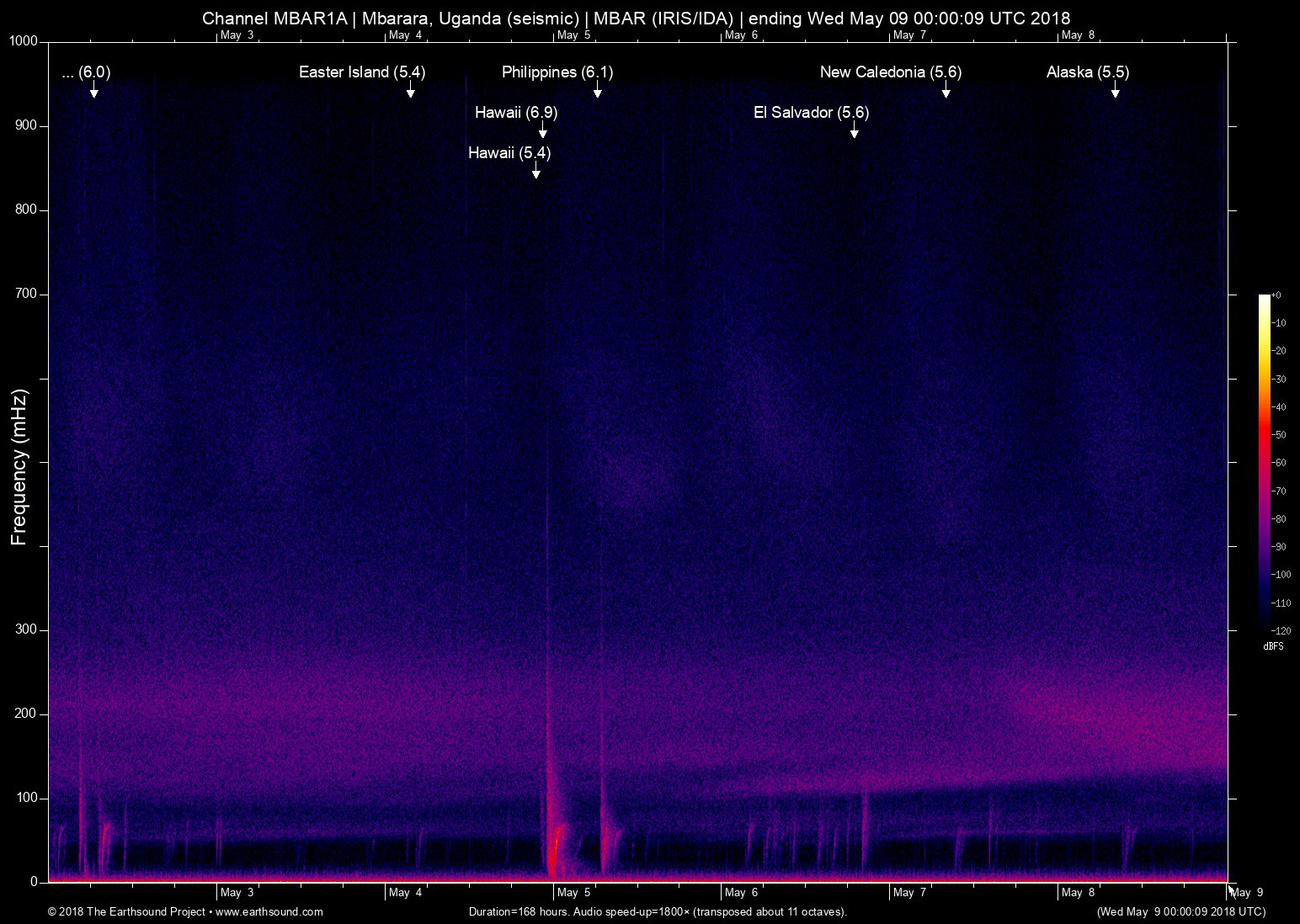Click the arrow beneath New Caledonia (5.6)
1300x924 pixels.
pyautogui.click(x=946, y=90)
